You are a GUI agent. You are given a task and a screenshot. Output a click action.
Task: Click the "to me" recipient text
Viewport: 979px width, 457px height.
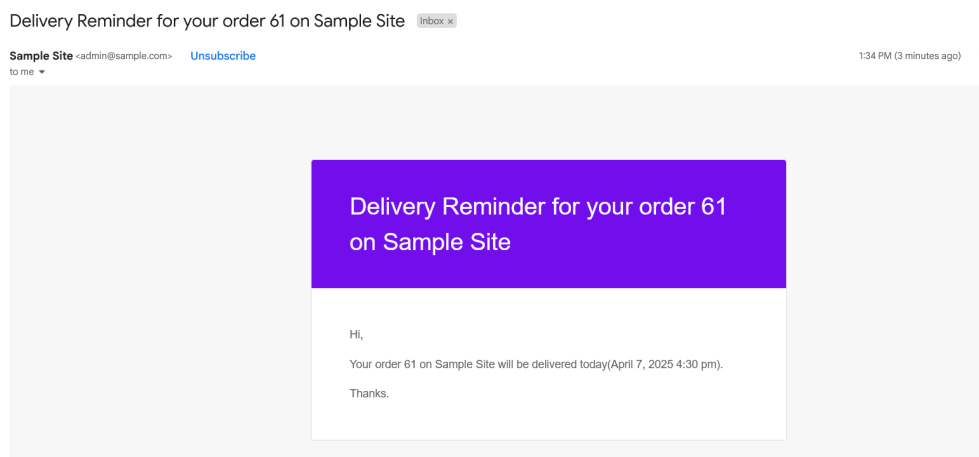tap(21, 72)
